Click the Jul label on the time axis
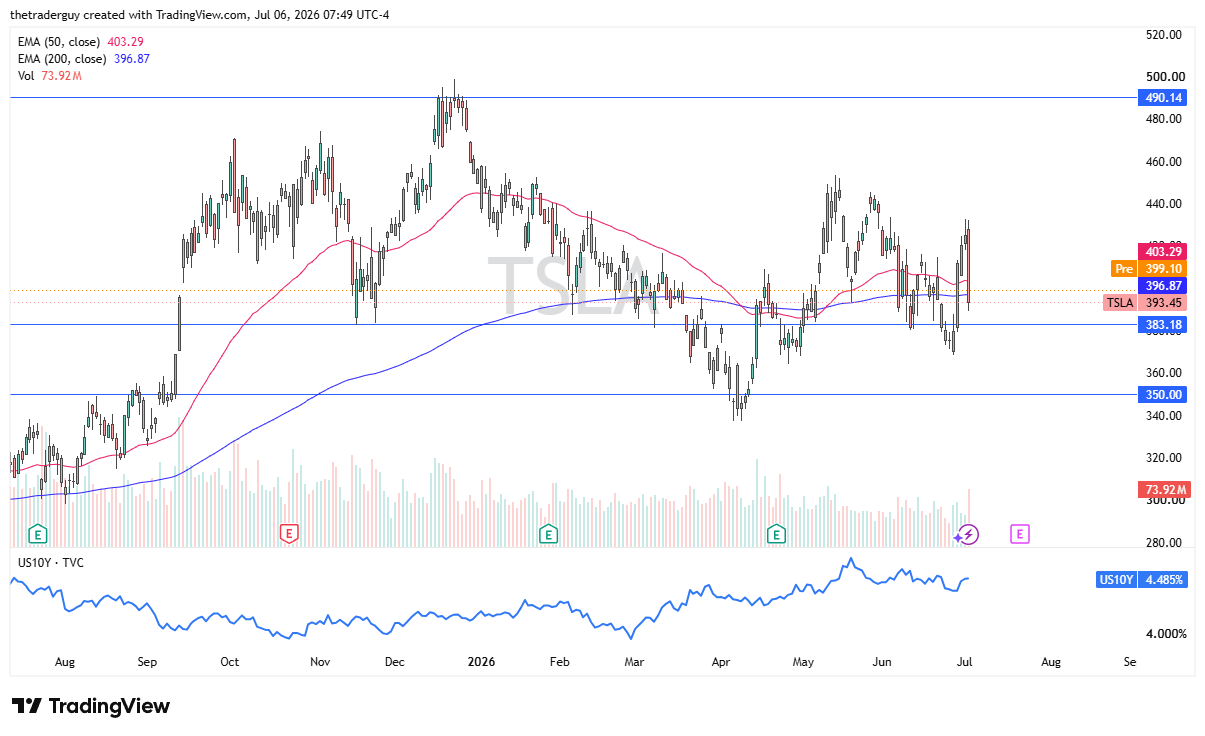This screenshot has height=736, width=1205. (967, 662)
